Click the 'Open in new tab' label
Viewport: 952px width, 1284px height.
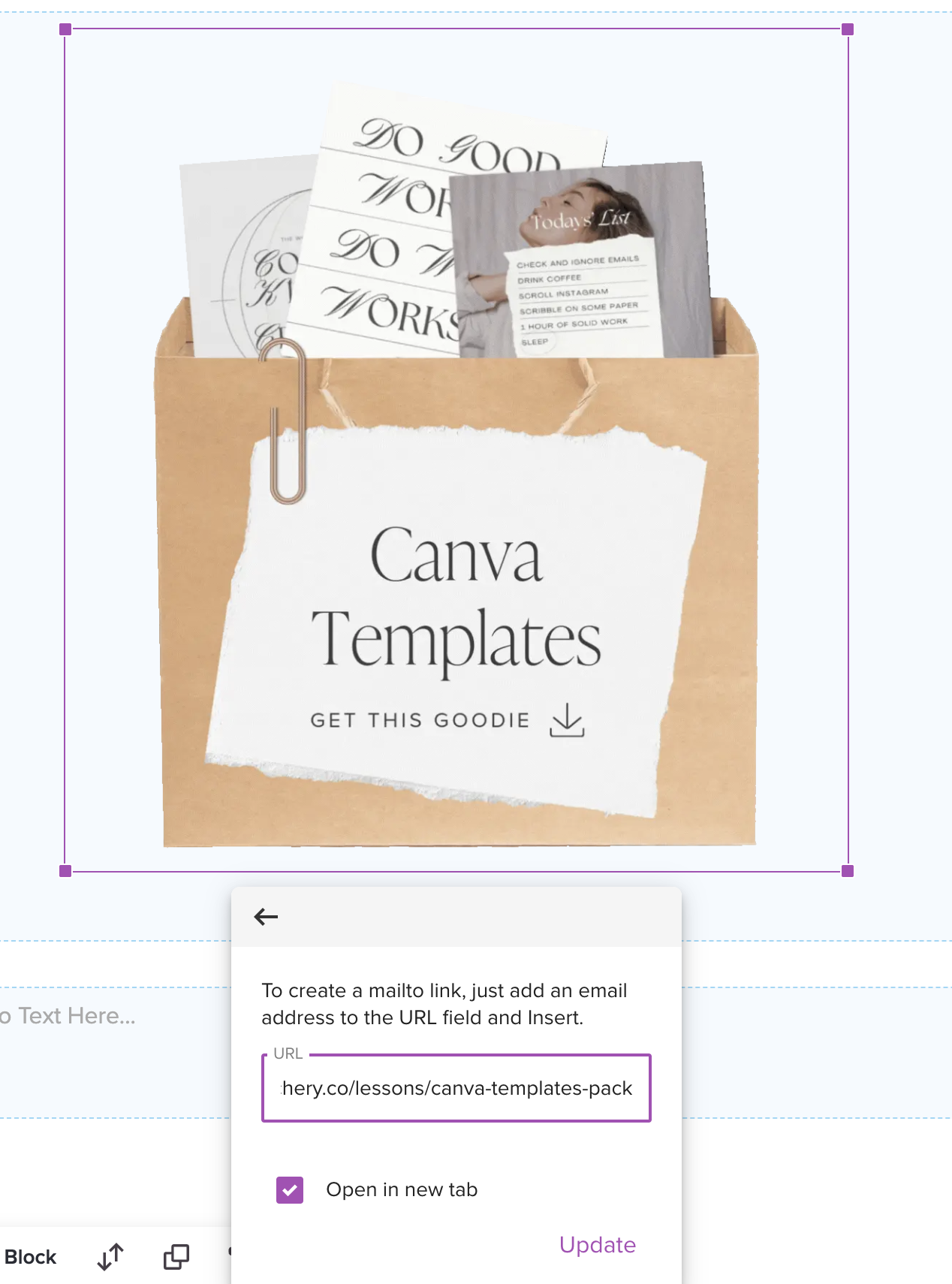click(x=402, y=1190)
